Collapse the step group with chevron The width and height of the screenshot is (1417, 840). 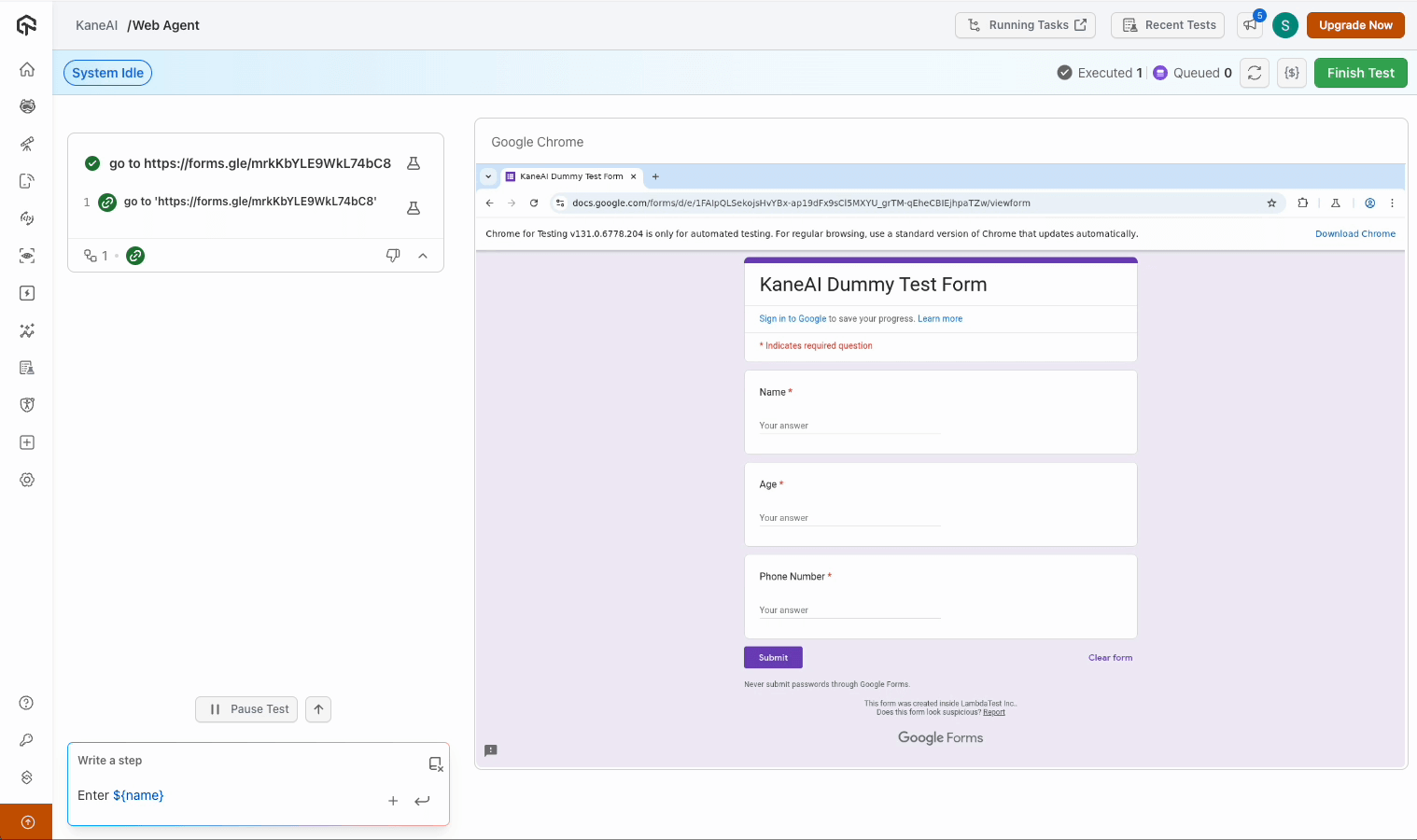coord(423,256)
